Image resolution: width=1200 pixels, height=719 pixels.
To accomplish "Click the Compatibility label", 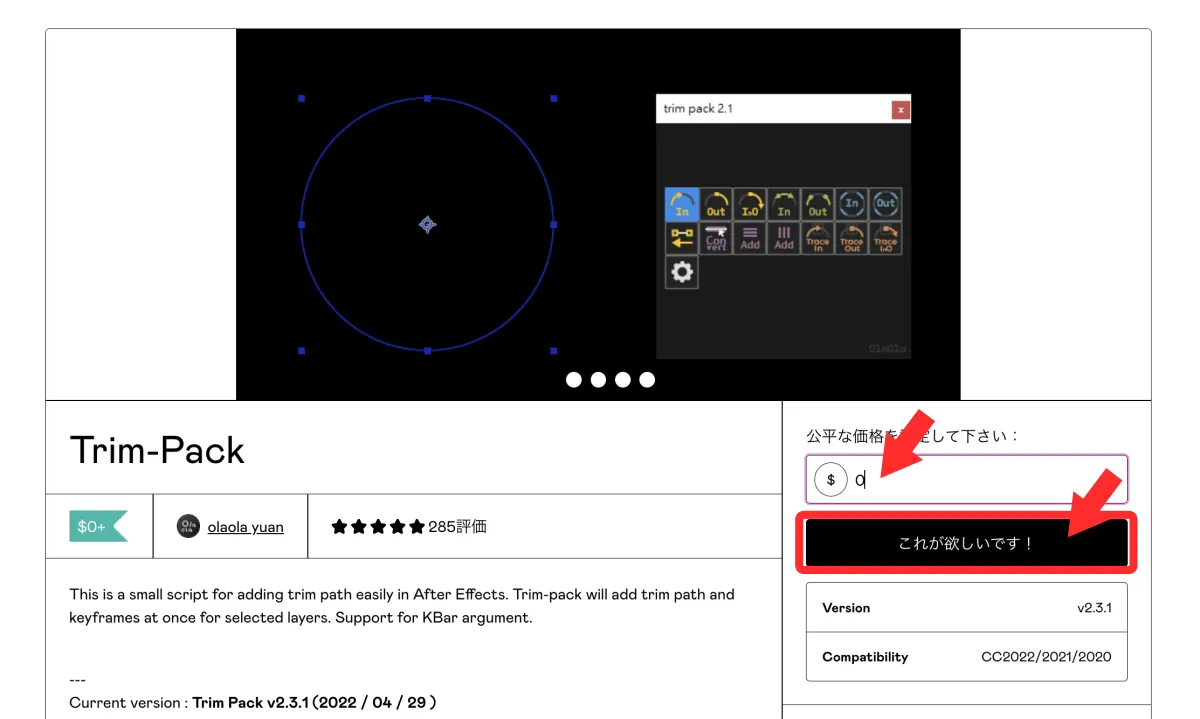I will click(865, 657).
